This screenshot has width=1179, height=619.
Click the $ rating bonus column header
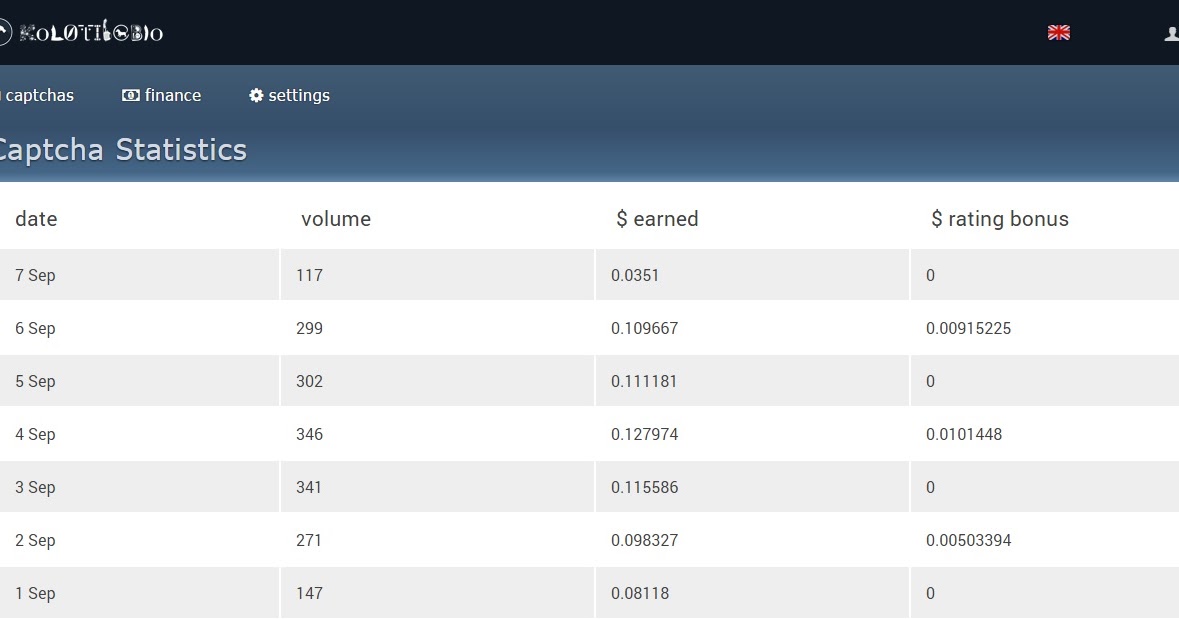coord(999,219)
